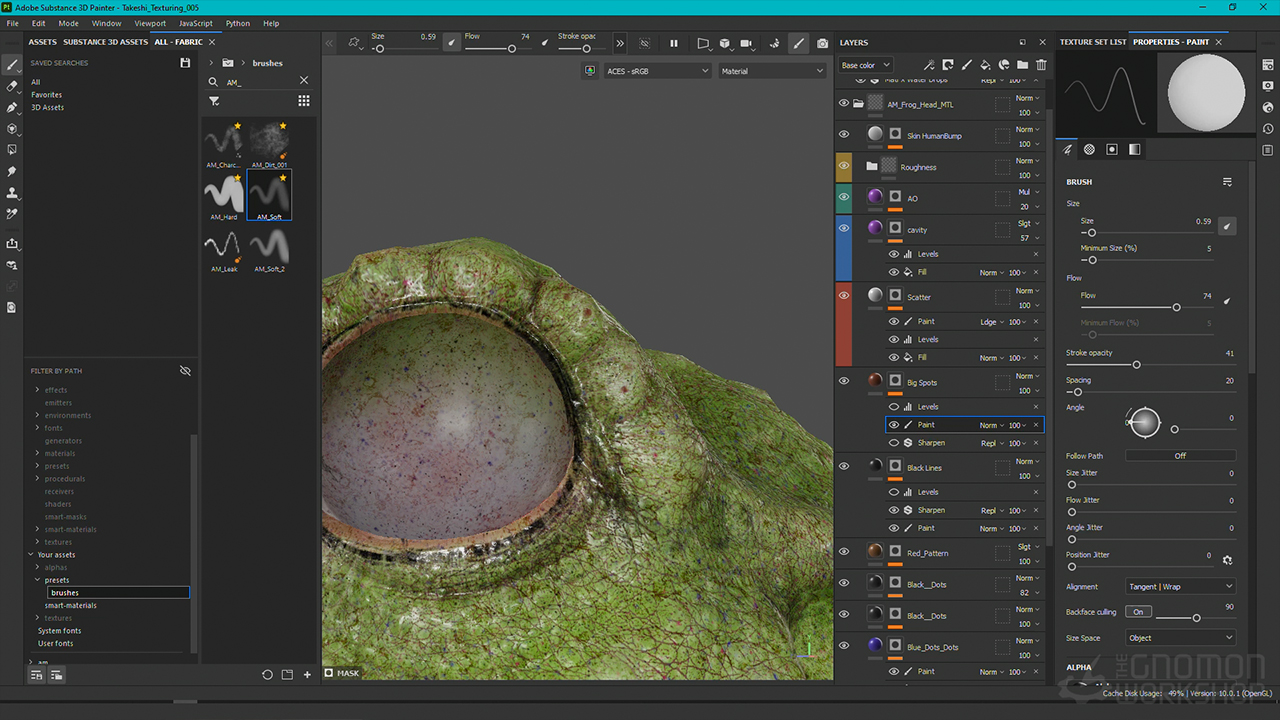Select Favorites in saved searches
This screenshot has width=1280, height=720.
(46, 95)
